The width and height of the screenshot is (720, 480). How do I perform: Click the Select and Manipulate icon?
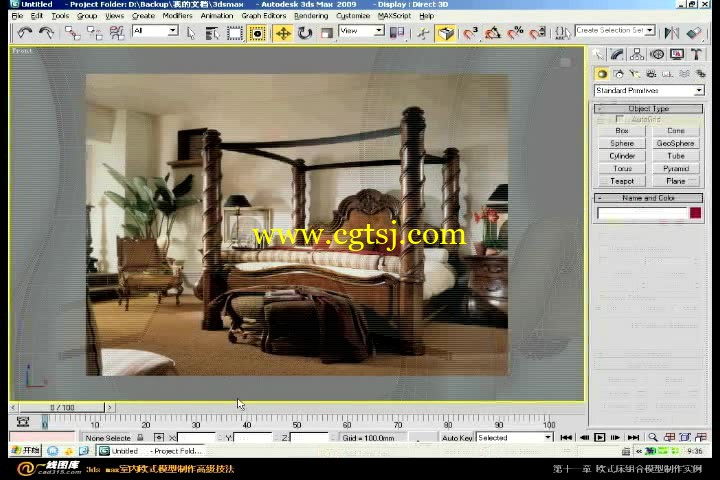(423, 33)
